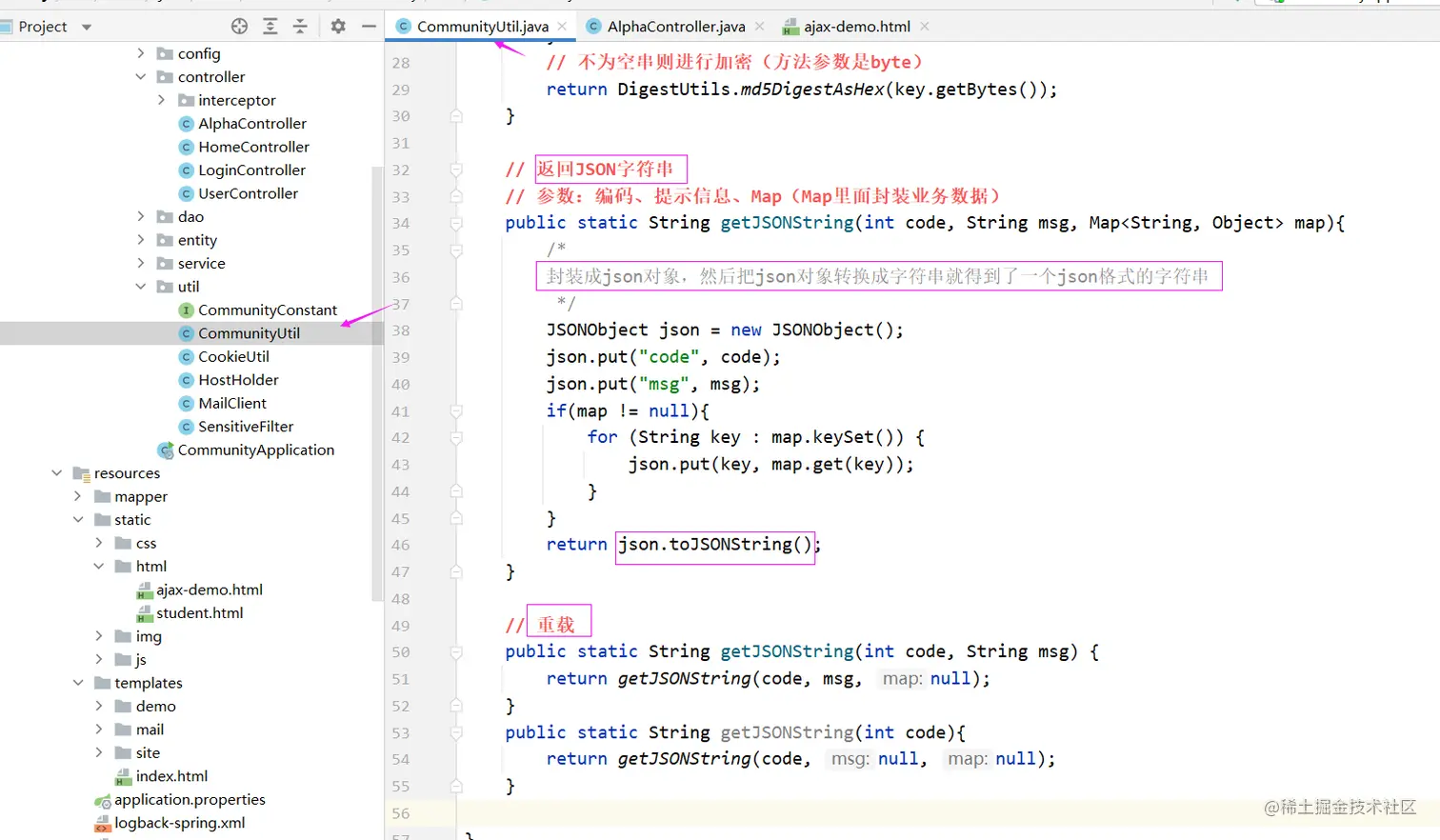Expand the entity folder
1440x840 pixels.
point(141,240)
